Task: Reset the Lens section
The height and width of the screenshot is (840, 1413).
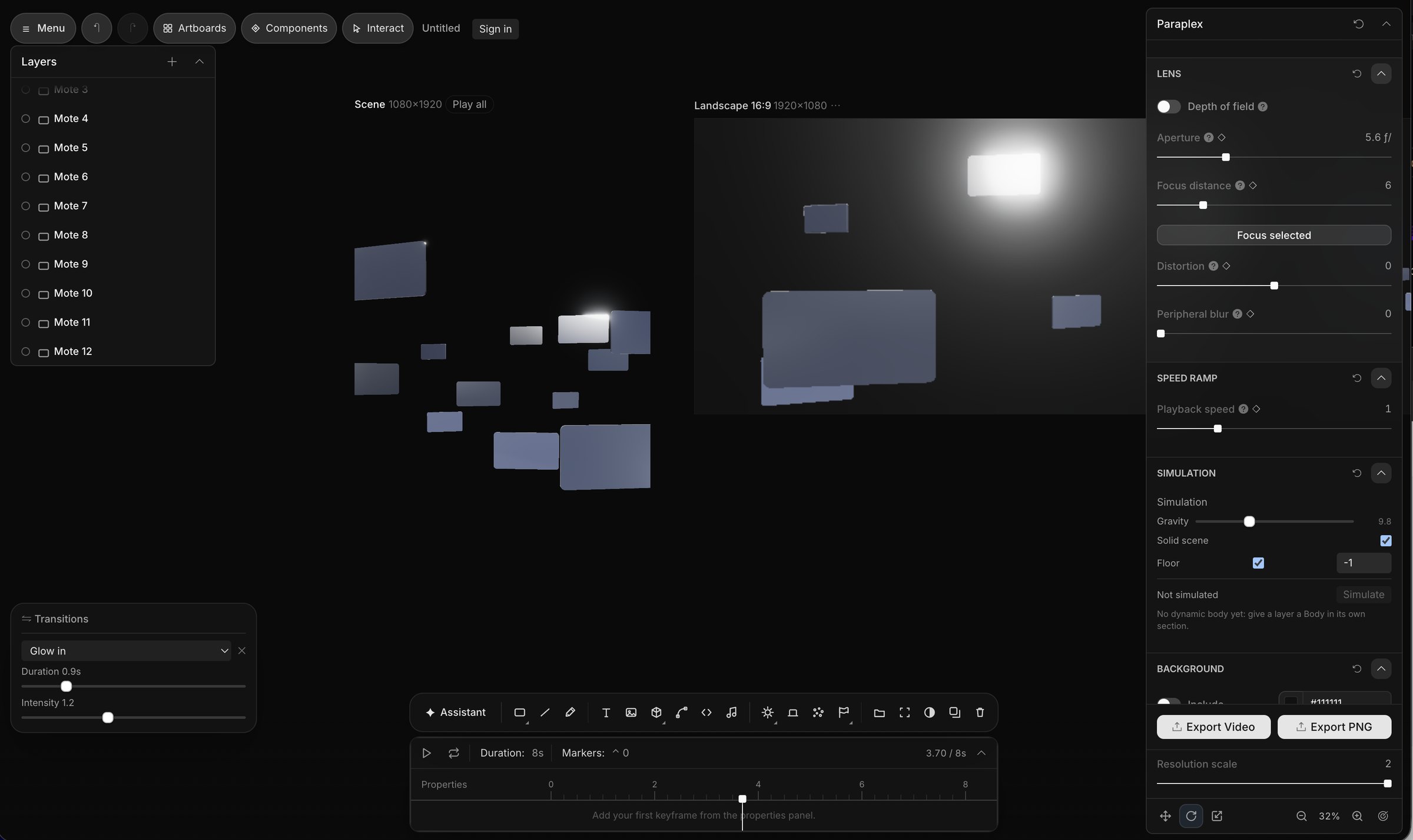Action: [x=1357, y=74]
